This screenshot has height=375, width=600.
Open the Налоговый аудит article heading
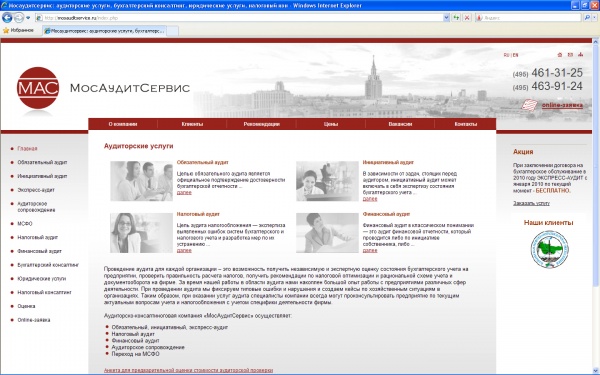pyautogui.click(x=198, y=214)
